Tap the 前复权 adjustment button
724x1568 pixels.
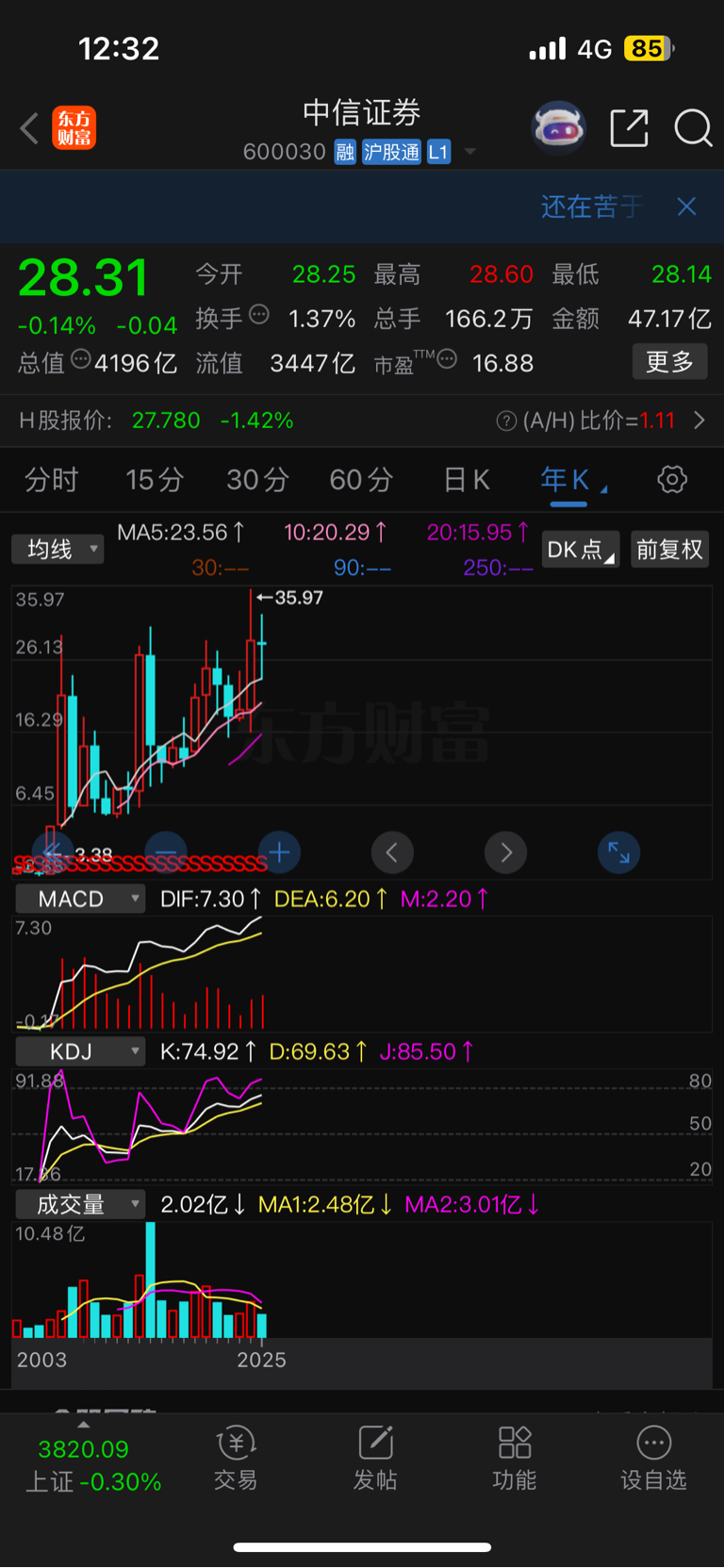tap(669, 550)
